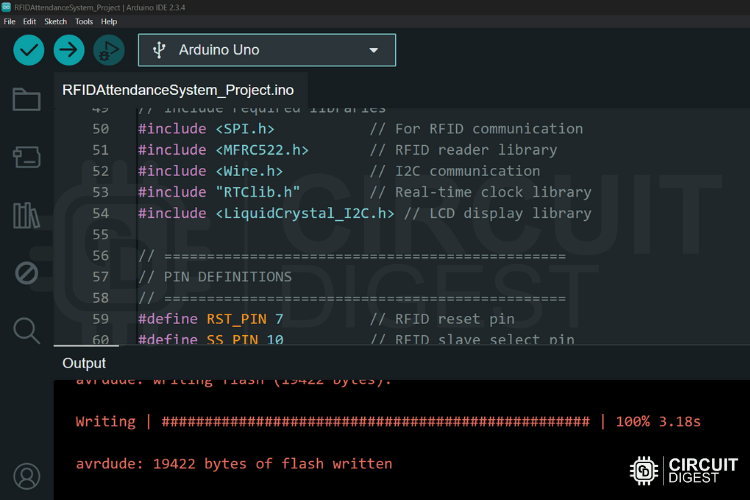The width and height of the screenshot is (750, 500).
Task: Open the Search magnifier sidebar icon
Action: (x=26, y=331)
